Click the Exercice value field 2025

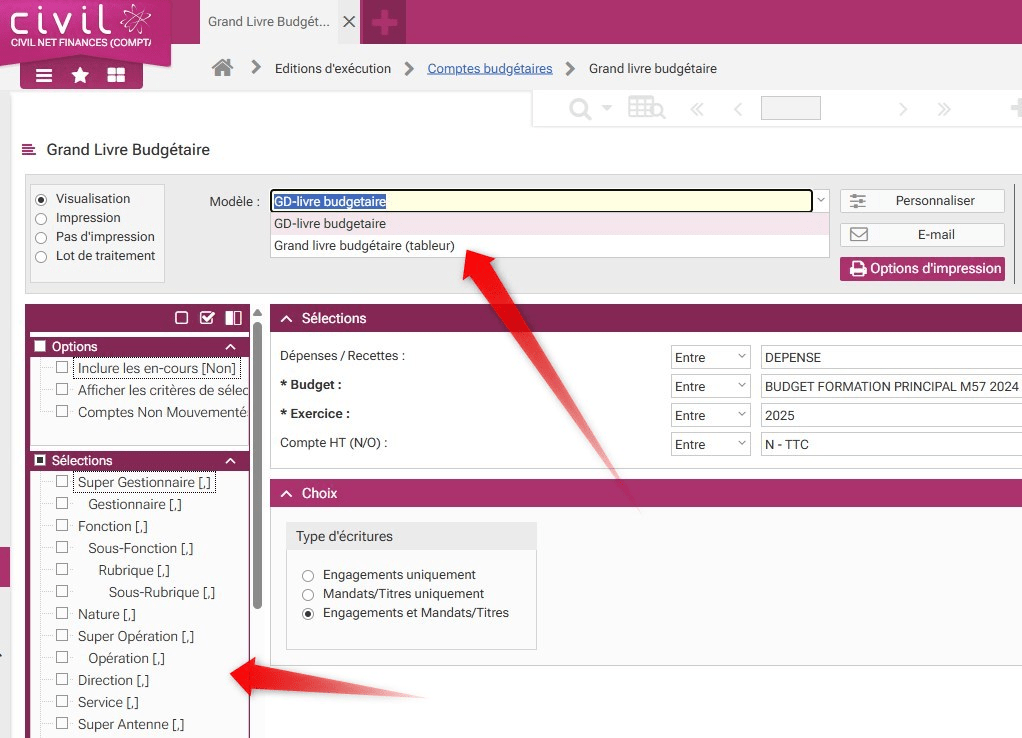tap(890, 415)
